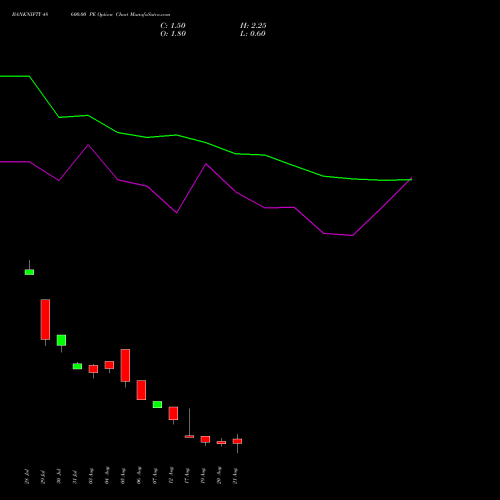This screenshot has width=500, height=500.
Task: Click the '30 Jul' date label
Action: tap(59, 477)
